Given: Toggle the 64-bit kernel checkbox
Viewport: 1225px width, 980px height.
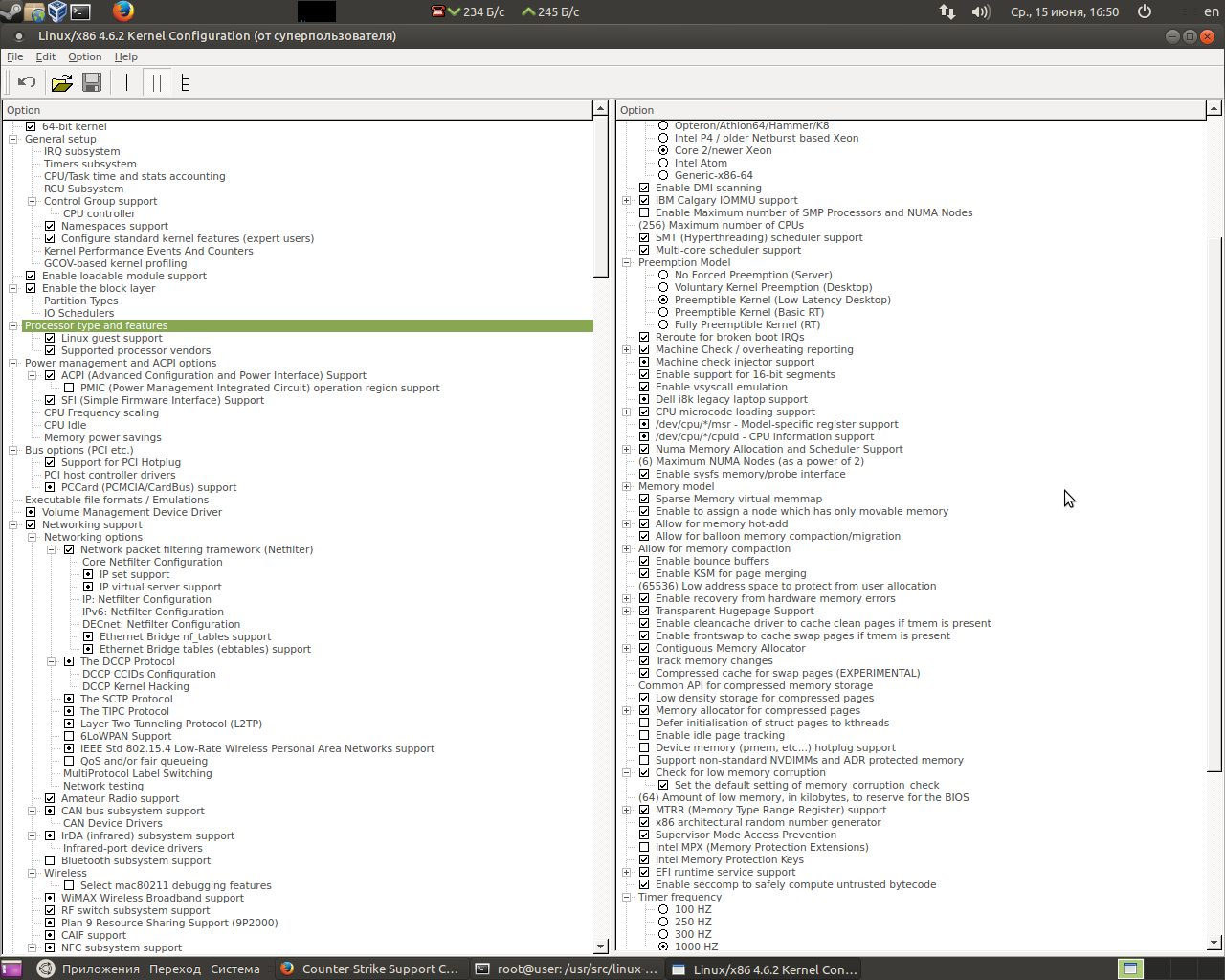Looking at the screenshot, I should 31,126.
